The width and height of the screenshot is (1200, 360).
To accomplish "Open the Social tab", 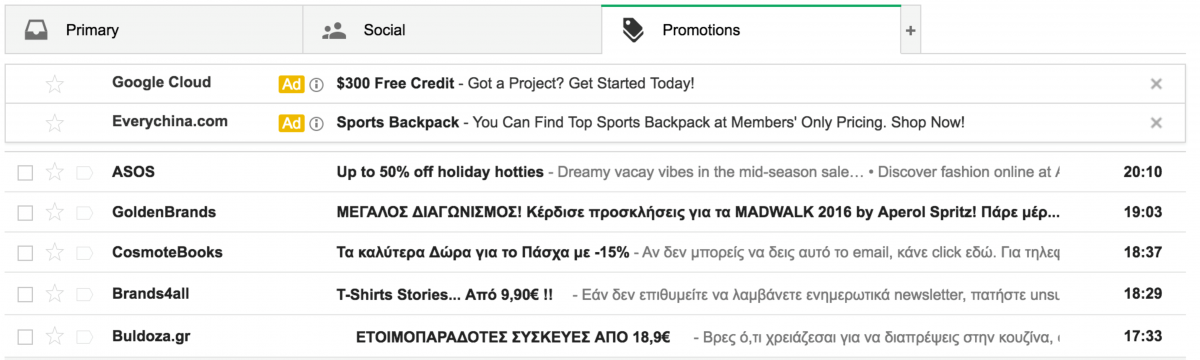I will point(452,30).
